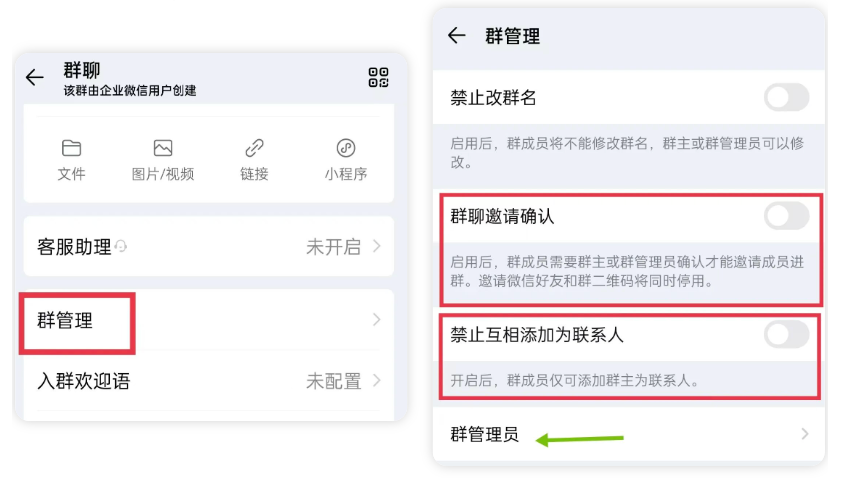Enable the 群聊邀请确认 switch
The width and height of the screenshot is (844, 478).
coord(786,216)
